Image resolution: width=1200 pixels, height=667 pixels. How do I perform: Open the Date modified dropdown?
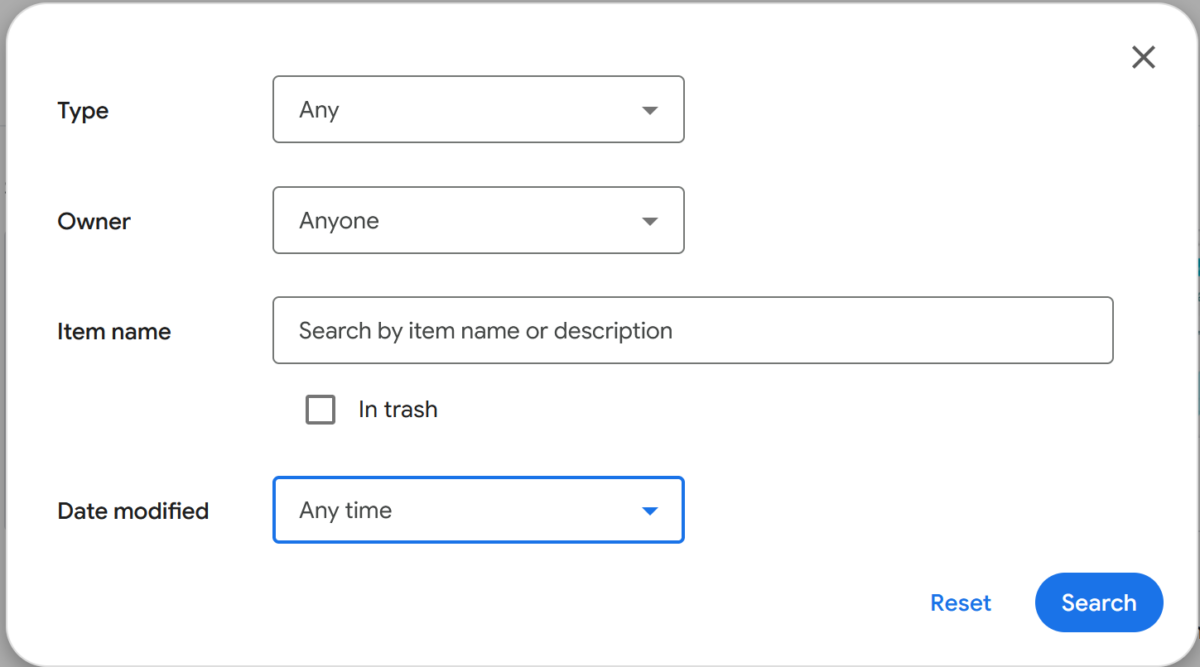(478, 510)
